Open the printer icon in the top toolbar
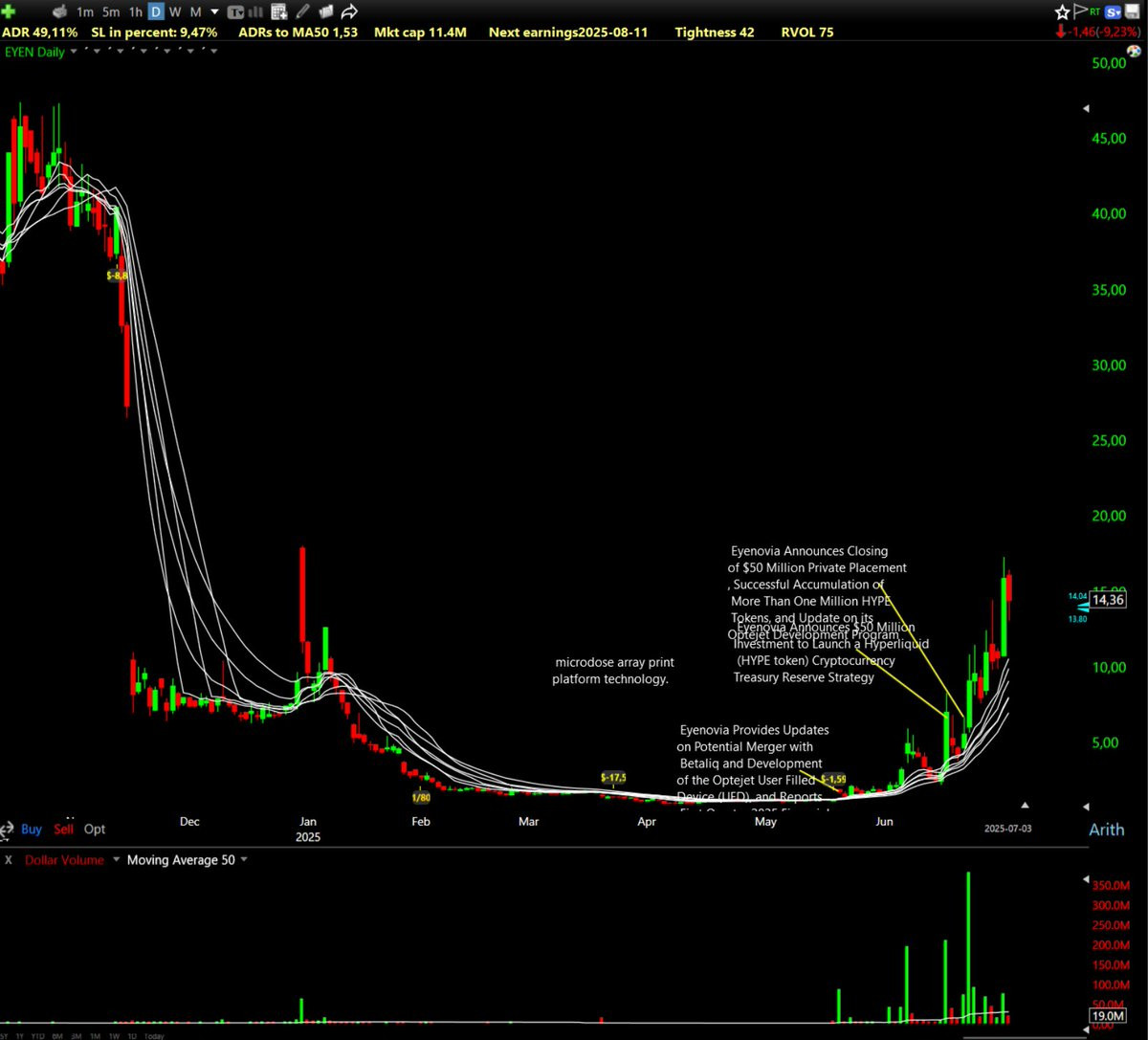Screen dimensions: 1148x1040 [x=60, y=12]
